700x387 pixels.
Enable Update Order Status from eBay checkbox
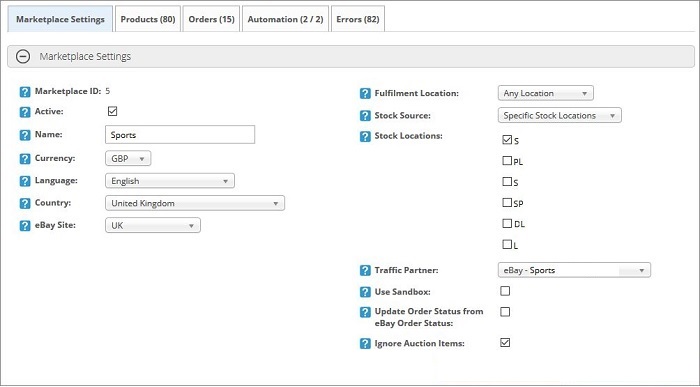505,312
